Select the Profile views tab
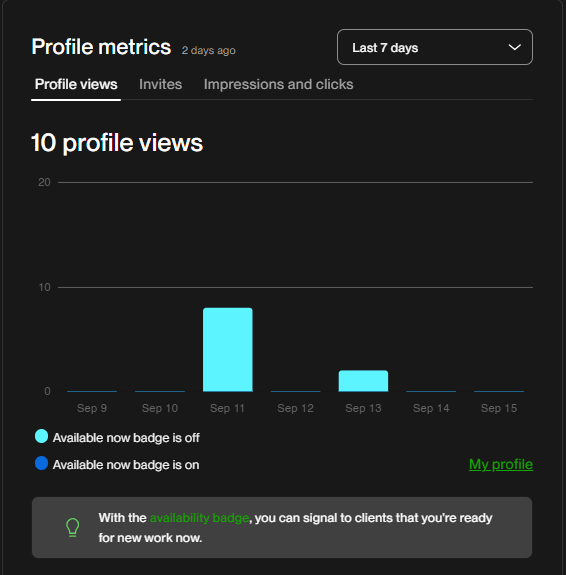The image size is (566, 575). pos(76,84)
